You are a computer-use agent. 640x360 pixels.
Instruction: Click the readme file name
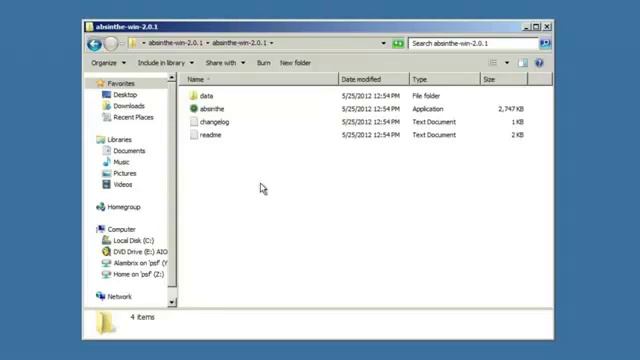click(210, 135)
